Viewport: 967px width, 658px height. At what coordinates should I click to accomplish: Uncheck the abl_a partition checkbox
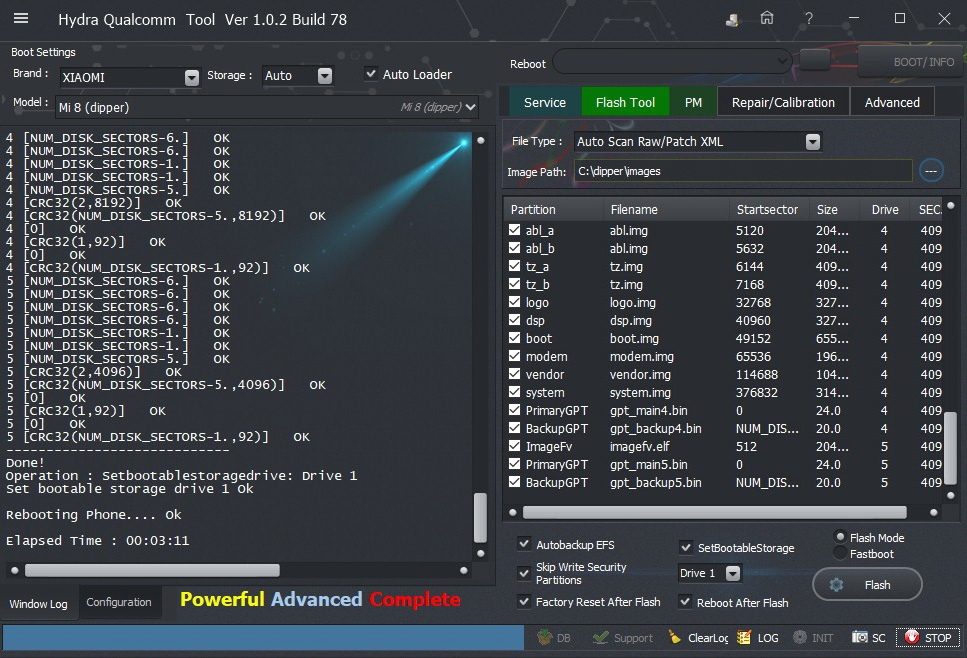[514, 230]
